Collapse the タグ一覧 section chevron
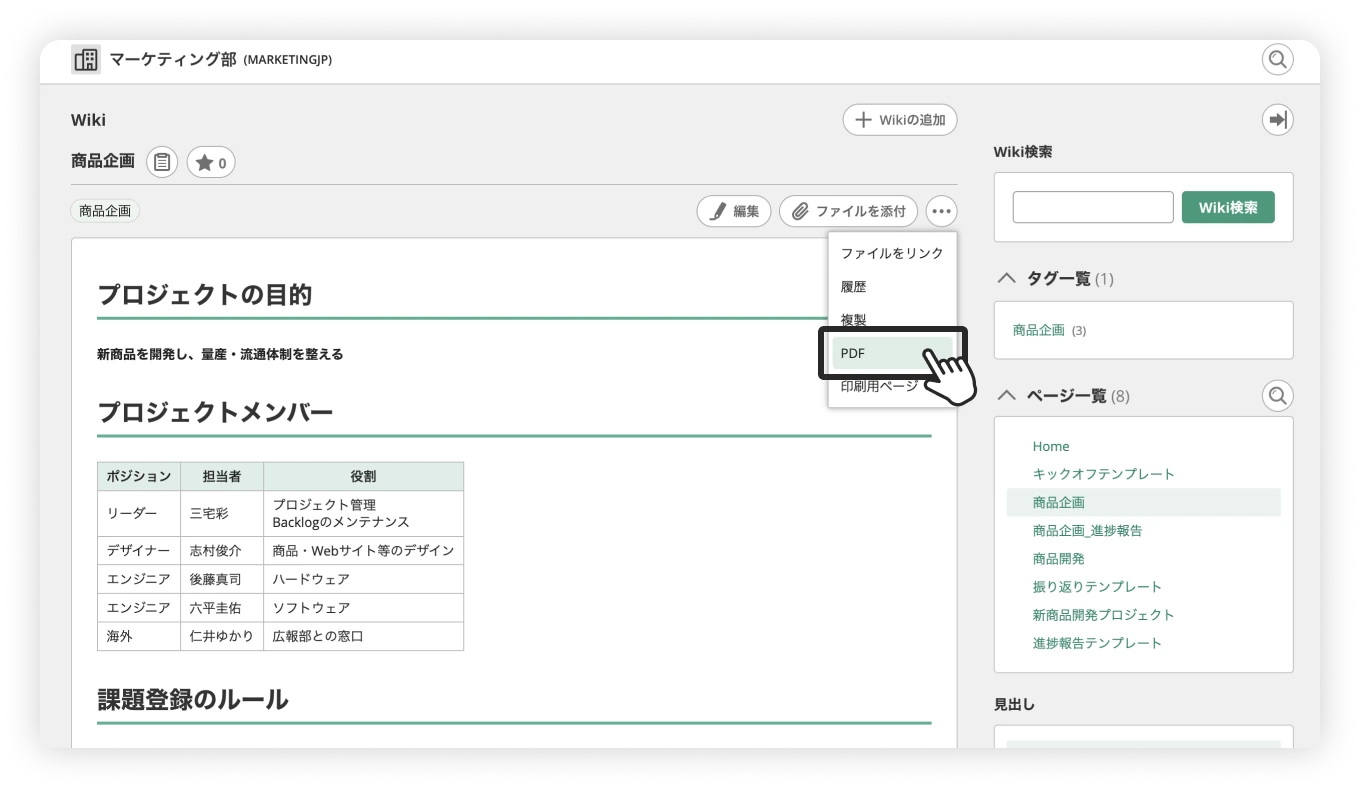This screenshot has height=788, width=1360. coord(1007,278)
